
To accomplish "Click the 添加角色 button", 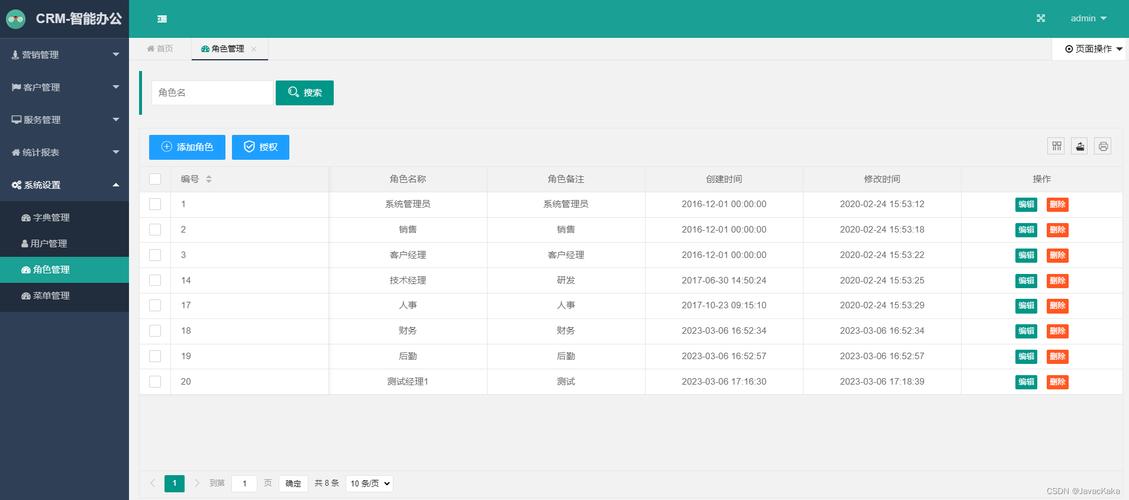I will coord(187,147).
